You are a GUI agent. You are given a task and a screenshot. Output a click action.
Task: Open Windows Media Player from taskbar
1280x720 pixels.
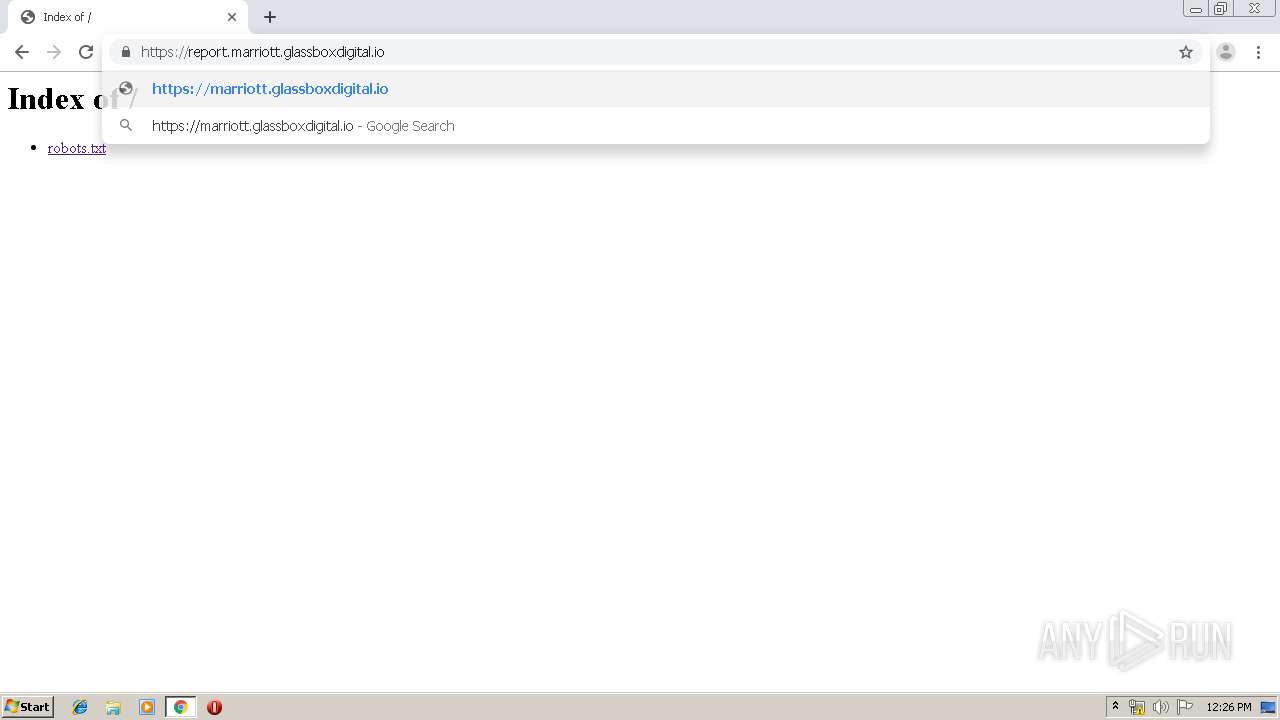(147, 707)
